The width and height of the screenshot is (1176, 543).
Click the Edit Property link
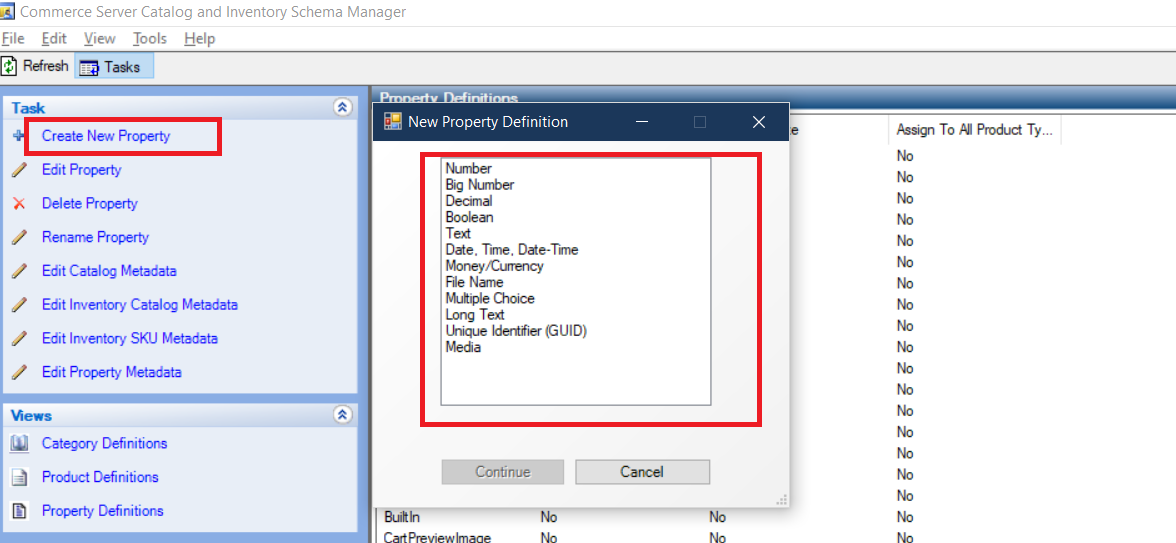[x=81, y=170]
